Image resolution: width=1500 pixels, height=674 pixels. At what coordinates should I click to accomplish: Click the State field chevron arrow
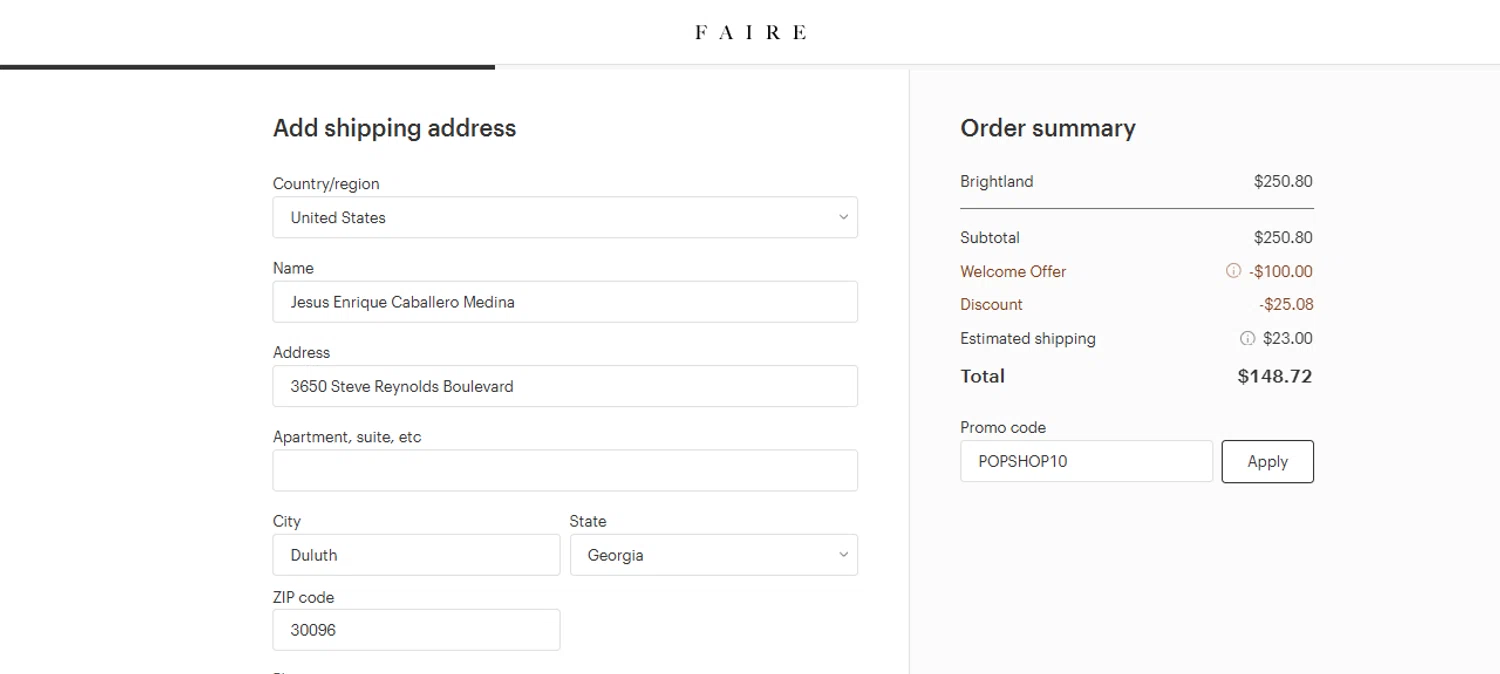pyautogui.click(x=843, y=555)
